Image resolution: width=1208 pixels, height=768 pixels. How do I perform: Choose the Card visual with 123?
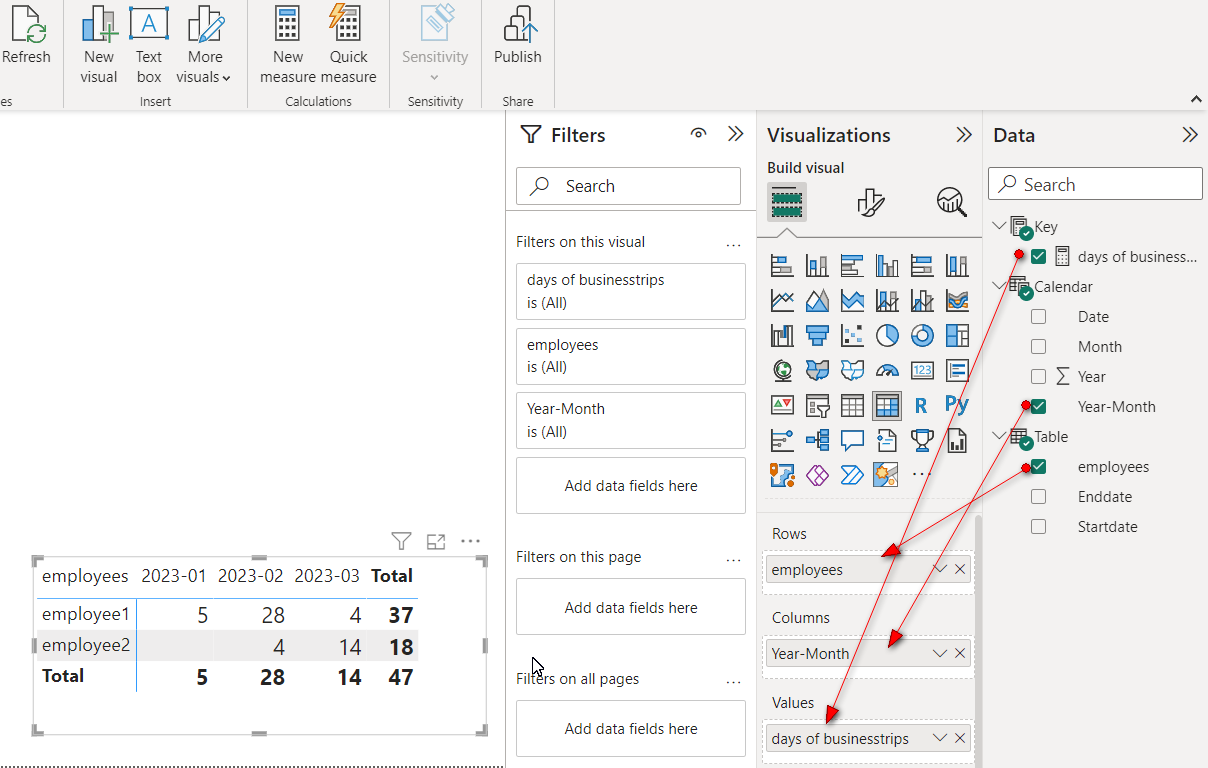tap(922, 370)
